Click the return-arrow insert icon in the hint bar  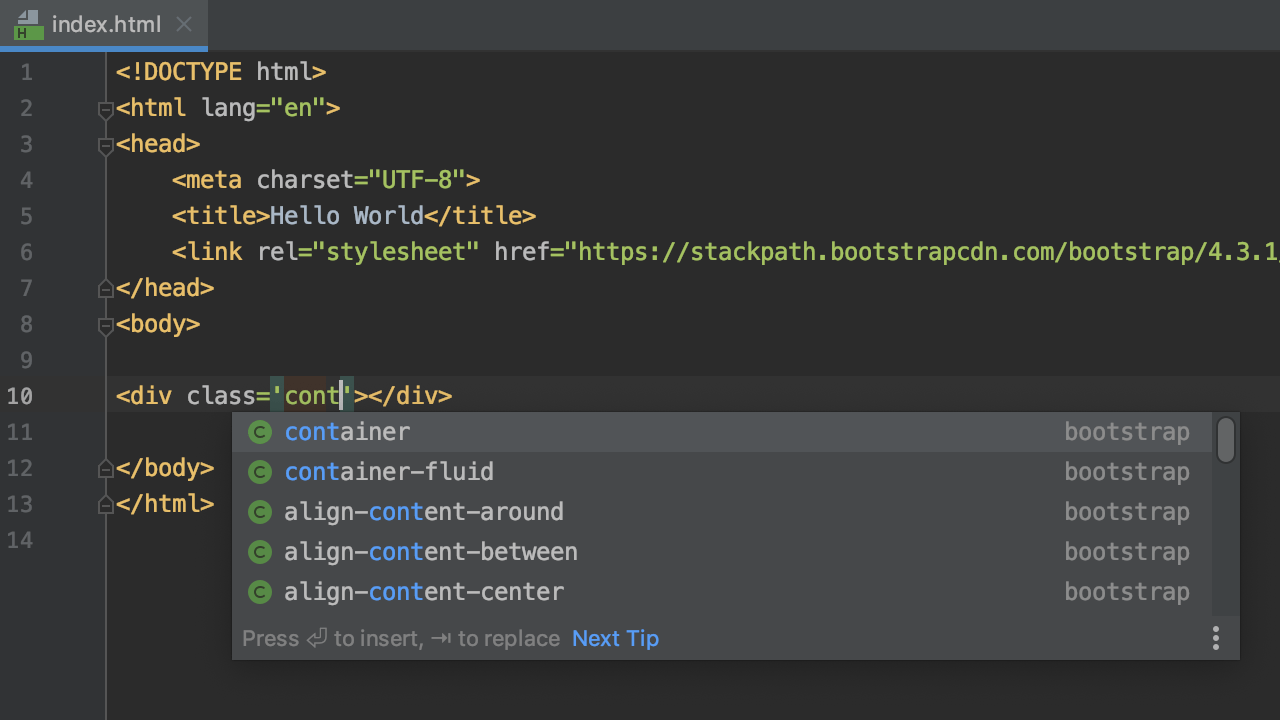[316, 637]
